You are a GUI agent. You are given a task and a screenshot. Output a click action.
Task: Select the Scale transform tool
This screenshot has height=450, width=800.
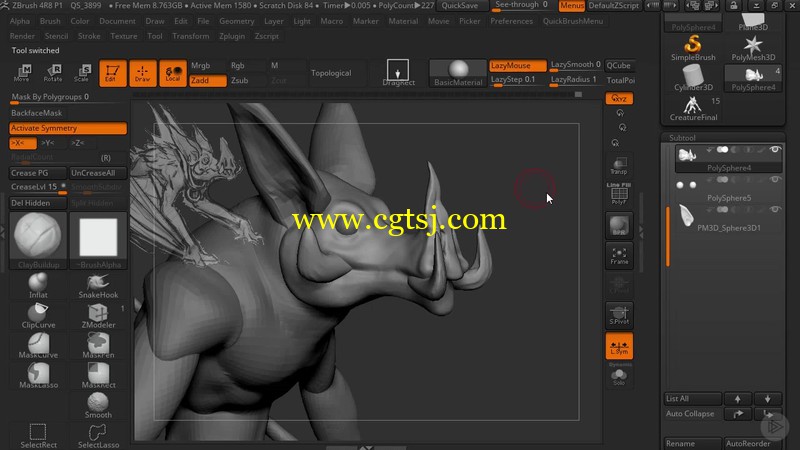click(x=82, y=73)
